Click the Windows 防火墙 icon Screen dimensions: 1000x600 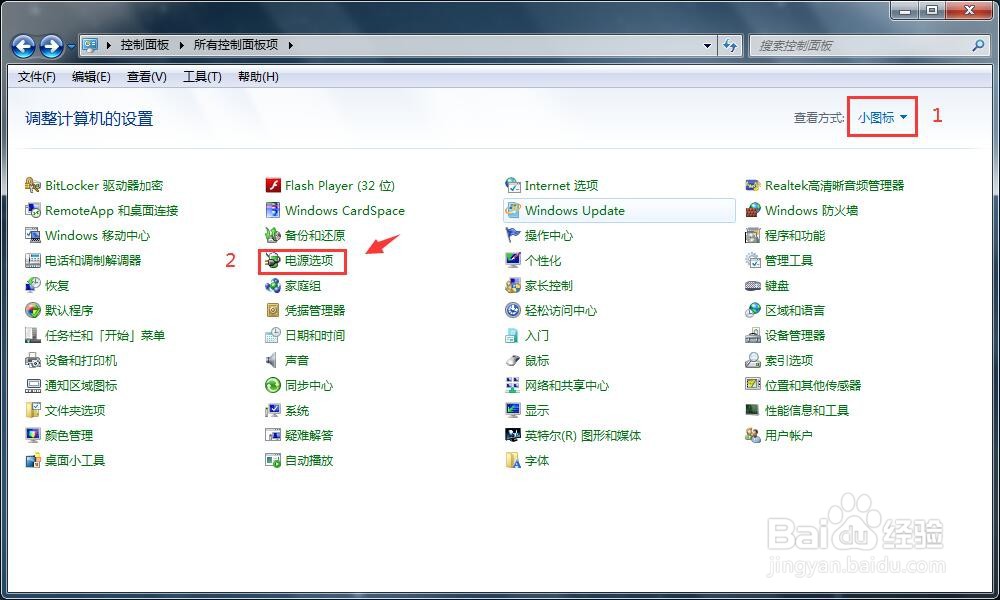[x=753, y=210]
